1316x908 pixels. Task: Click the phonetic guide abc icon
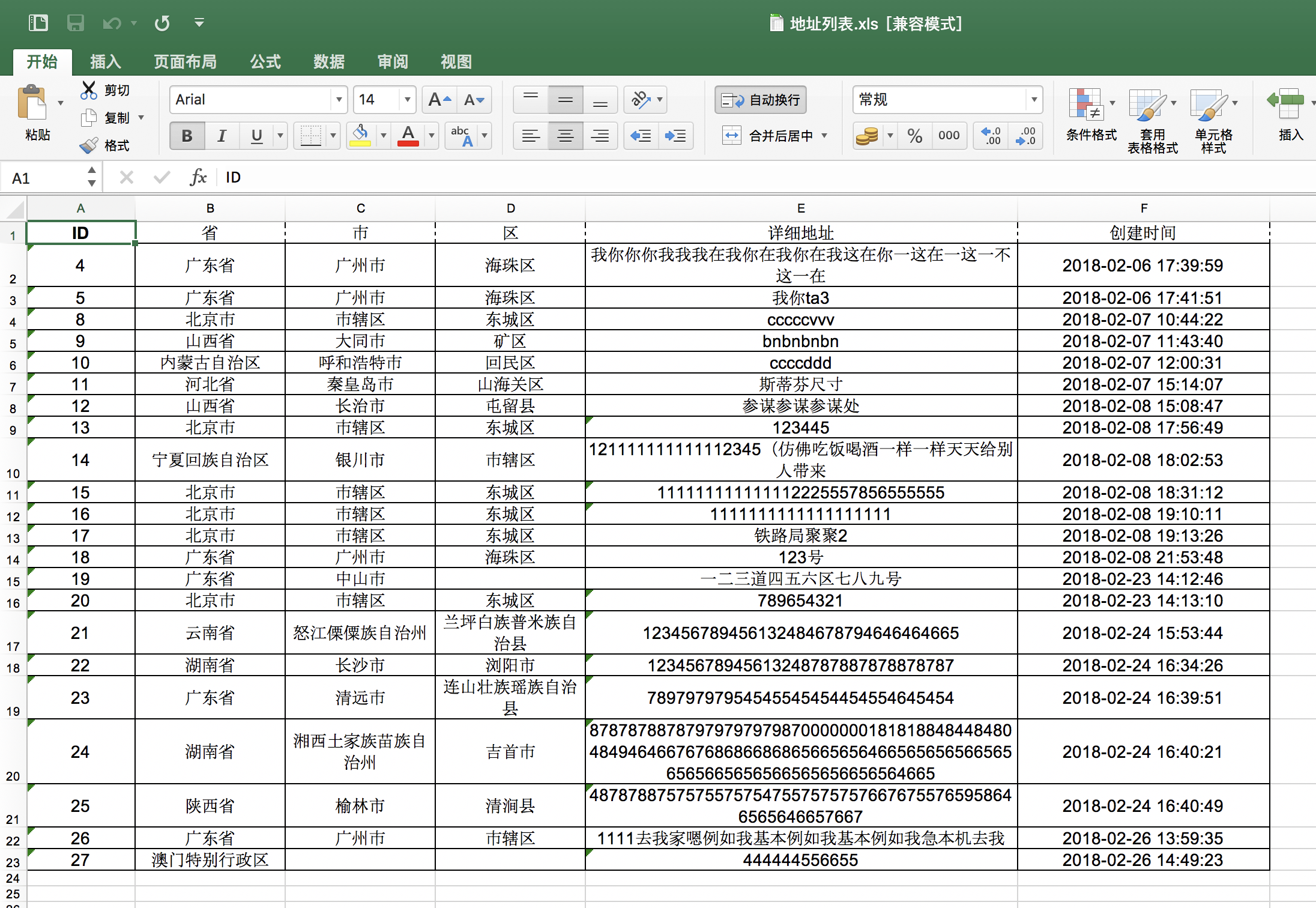click(462, 136)
